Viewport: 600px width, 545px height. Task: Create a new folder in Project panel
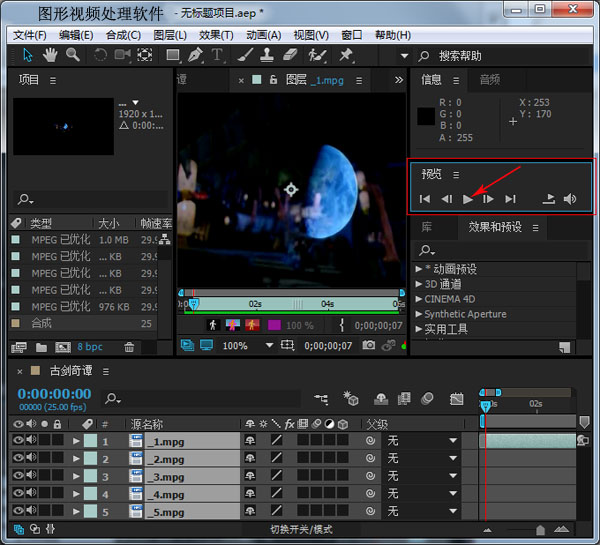click(41, 347)
